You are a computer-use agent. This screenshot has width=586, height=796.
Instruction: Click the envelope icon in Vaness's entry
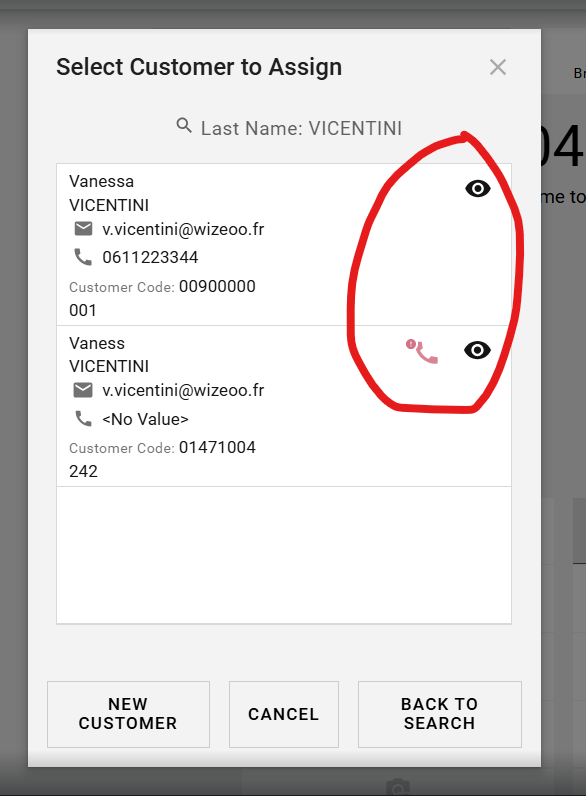(83, 390)
